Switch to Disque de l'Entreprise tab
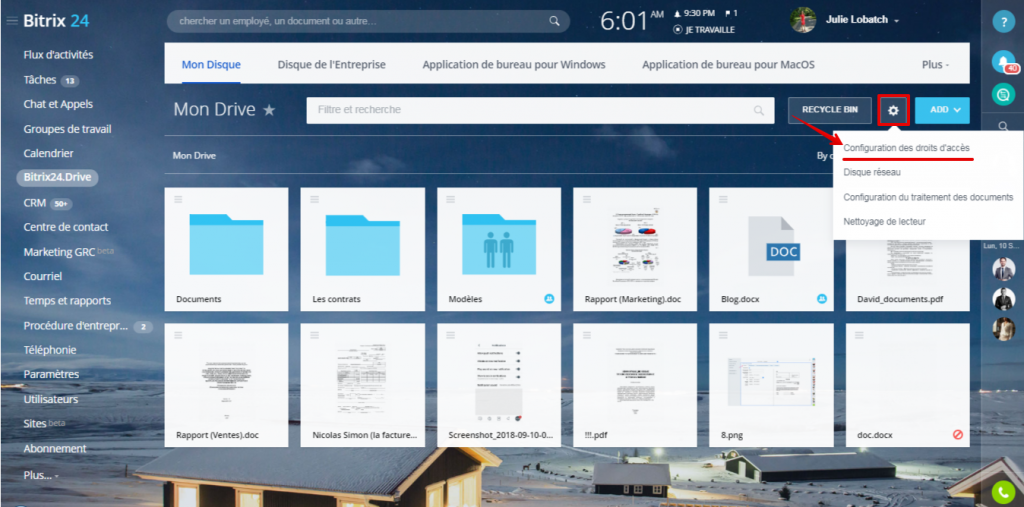This screenshot has width=1024, height=507. coord(331,65)
